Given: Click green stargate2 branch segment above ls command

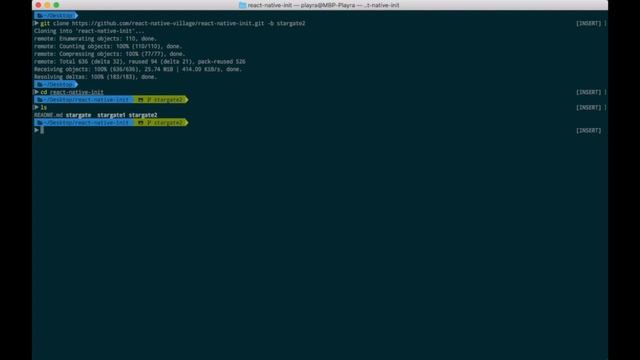Looking at the screenshot, I should tap(161, 100).
